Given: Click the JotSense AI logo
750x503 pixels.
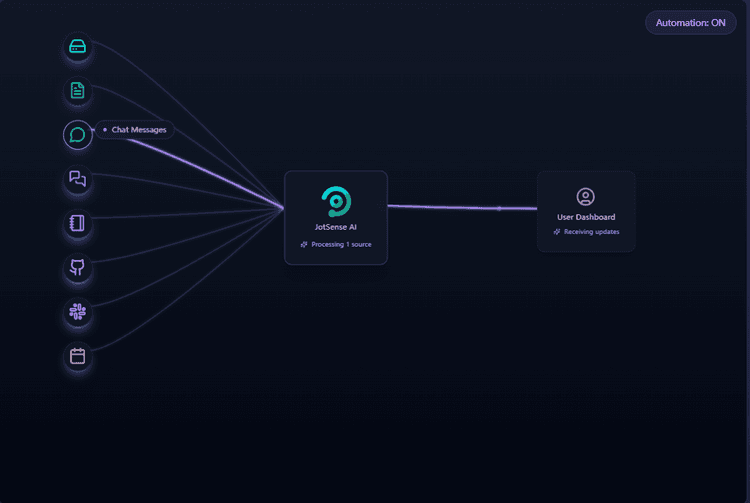Looking at the screenshot, I should pyautogui.click(x=336, y=201).
